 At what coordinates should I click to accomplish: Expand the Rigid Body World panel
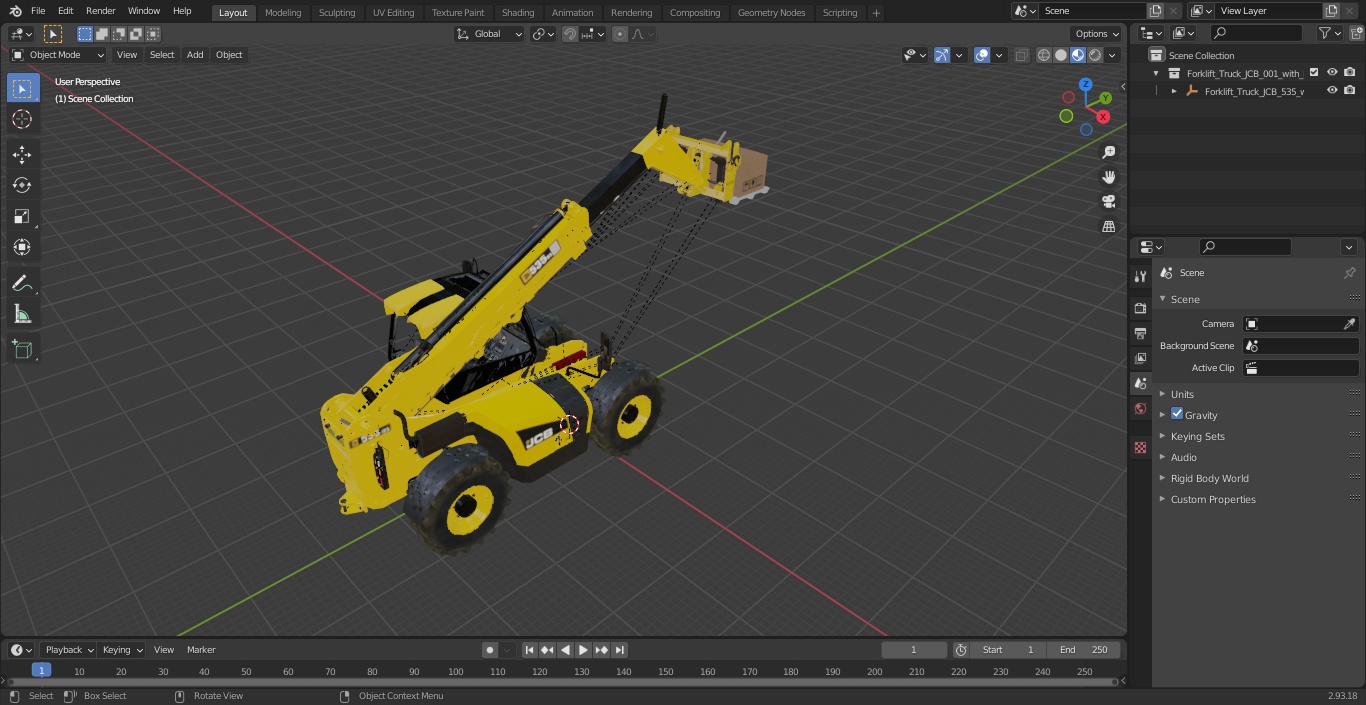pos(1209,478)
